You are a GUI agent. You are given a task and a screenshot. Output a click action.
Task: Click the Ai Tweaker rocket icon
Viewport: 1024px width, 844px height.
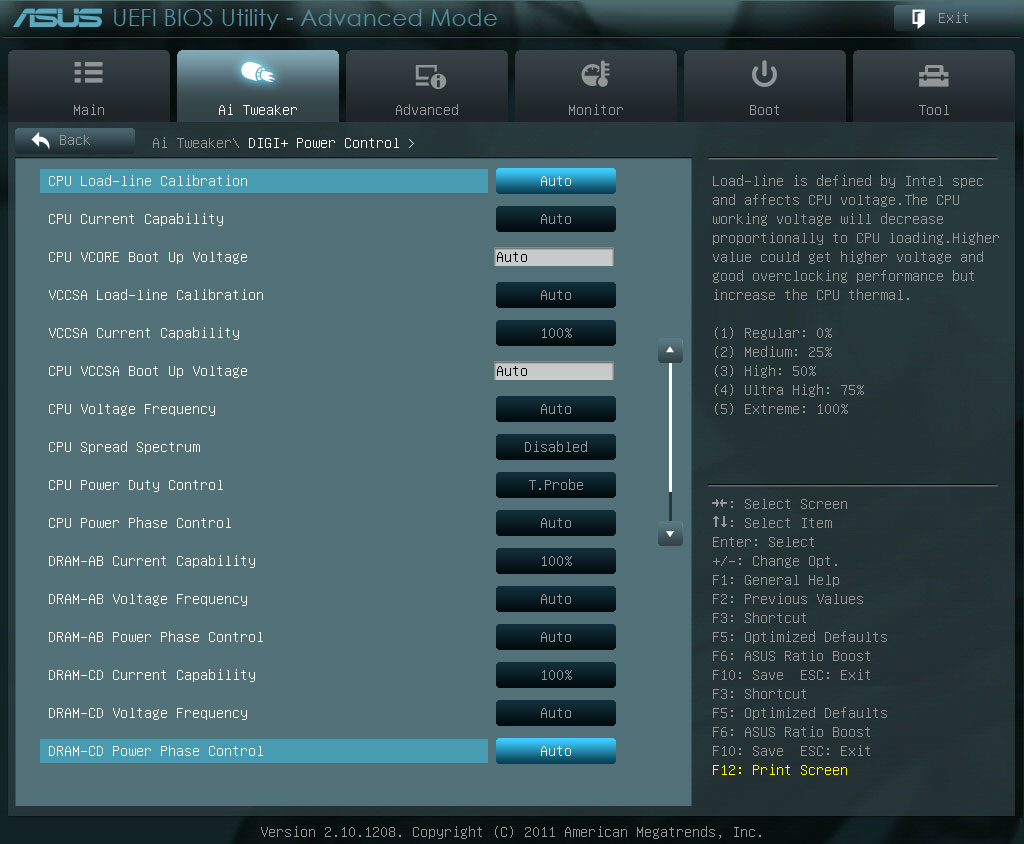coord(258,74)
